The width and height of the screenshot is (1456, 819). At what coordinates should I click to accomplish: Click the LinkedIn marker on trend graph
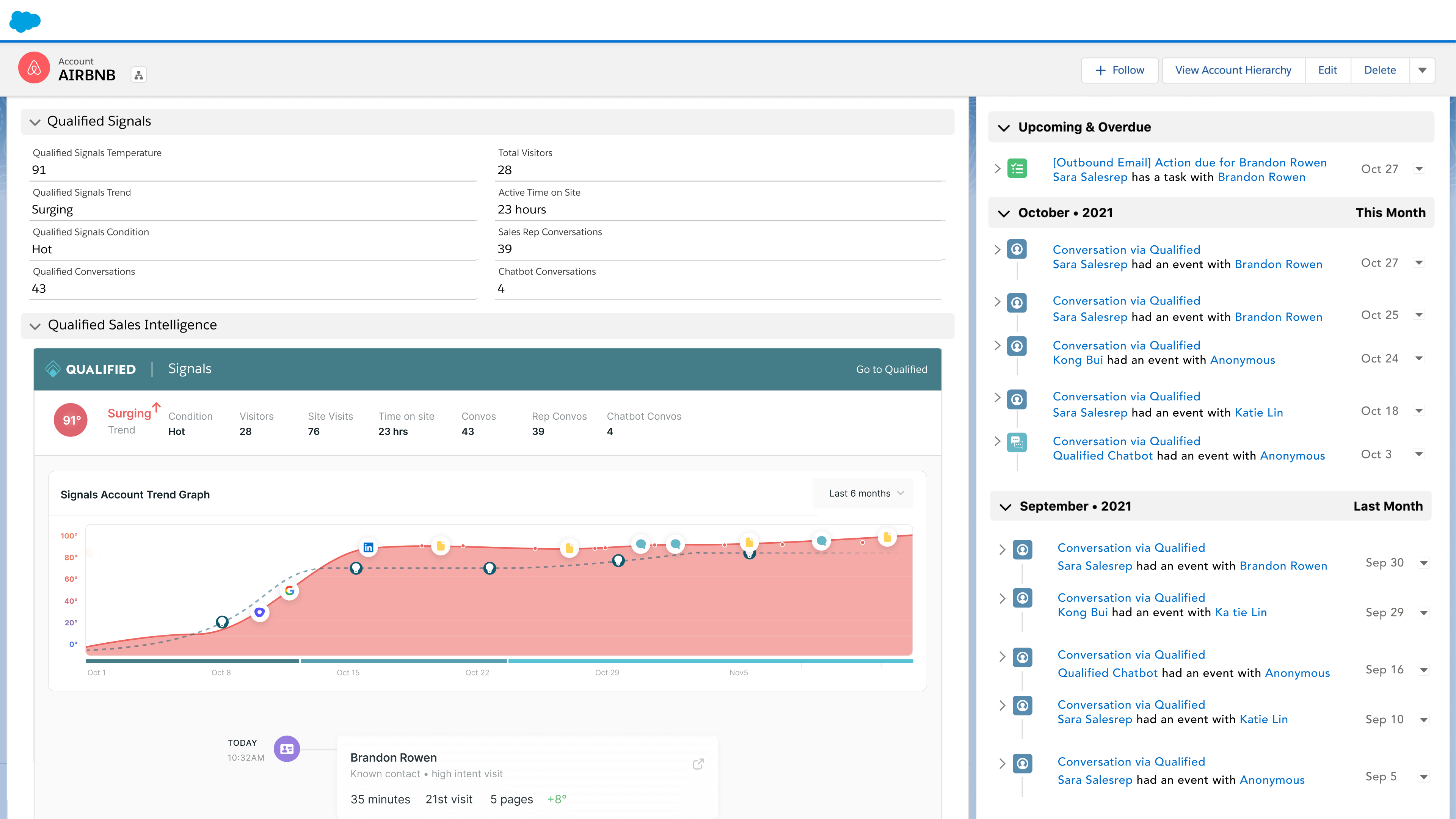[x=368, y=547]
